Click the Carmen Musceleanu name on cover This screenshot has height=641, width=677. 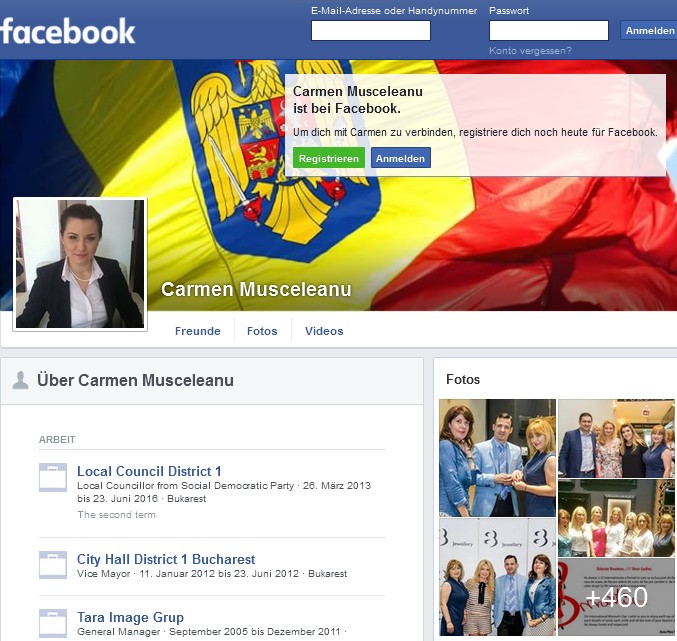point(256,289)
